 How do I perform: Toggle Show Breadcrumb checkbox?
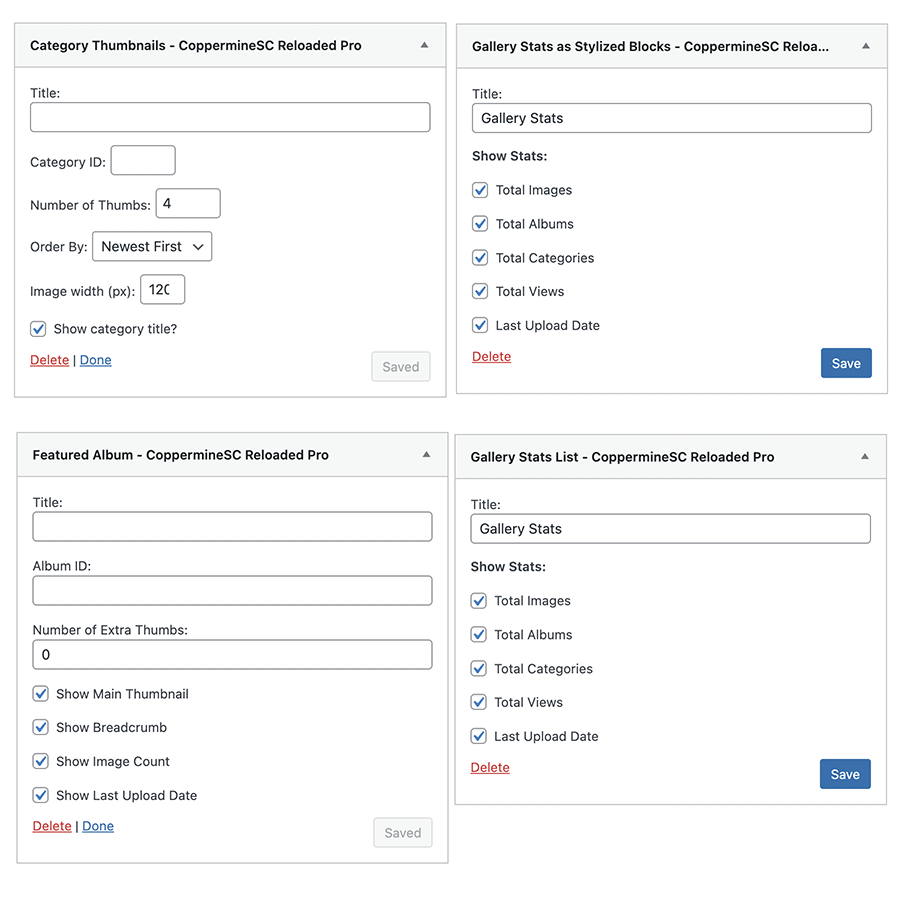tap(41, 728)
